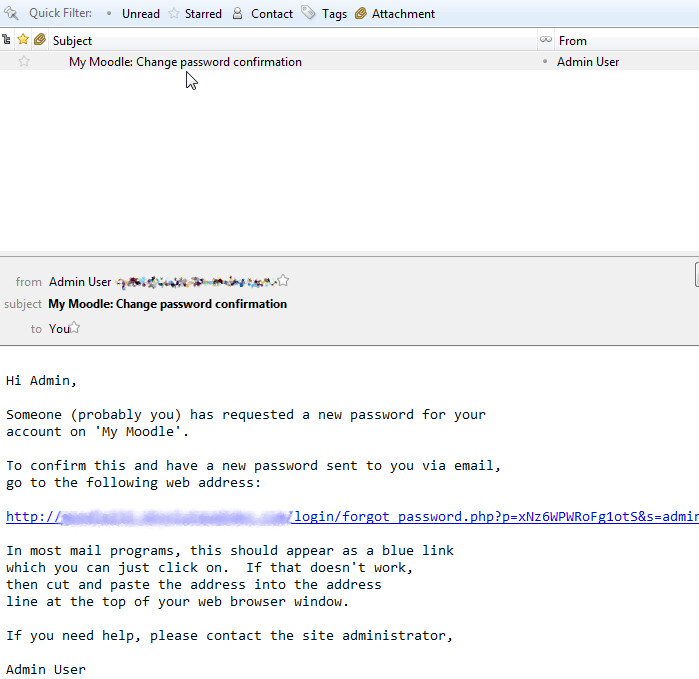Click the 'You' recipient in header
Viewport: 699px width, 679px height.
(59, 329)
